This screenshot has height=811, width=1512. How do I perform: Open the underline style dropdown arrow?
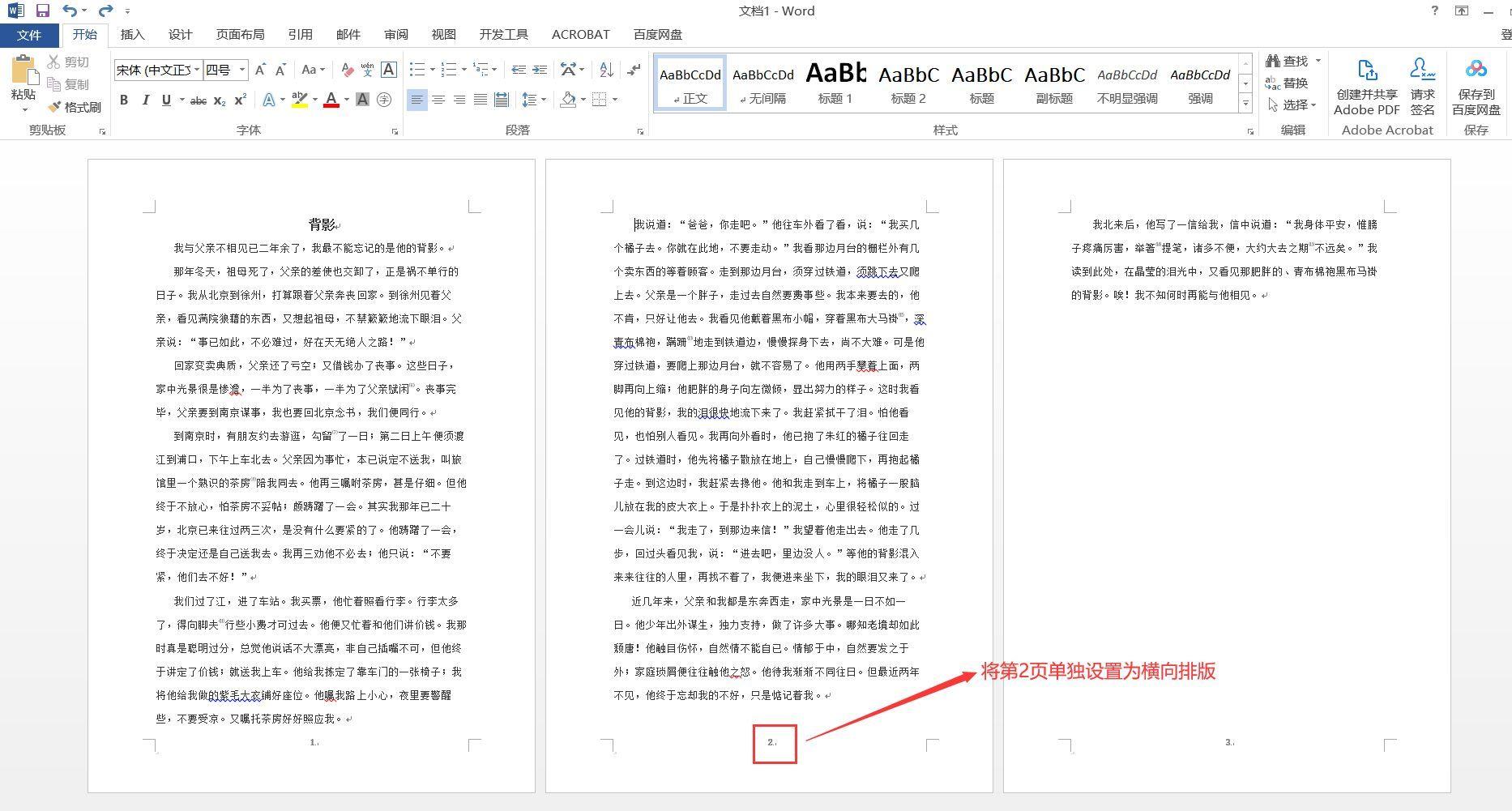182,100
